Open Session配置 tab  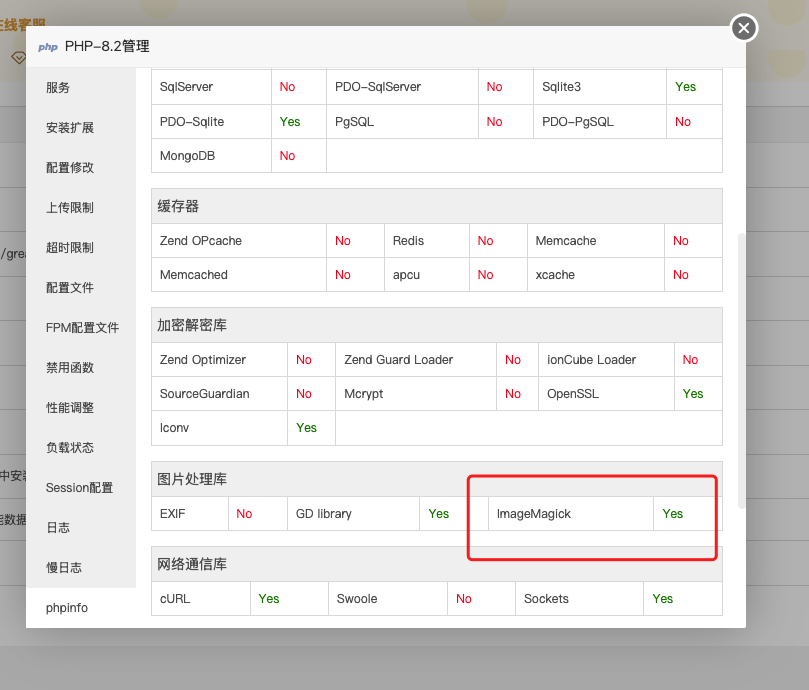[79, 488]
